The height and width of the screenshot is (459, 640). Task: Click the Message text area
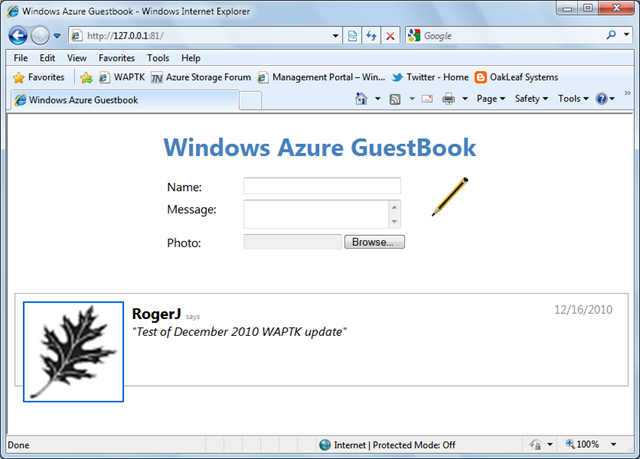pos(317,214)
